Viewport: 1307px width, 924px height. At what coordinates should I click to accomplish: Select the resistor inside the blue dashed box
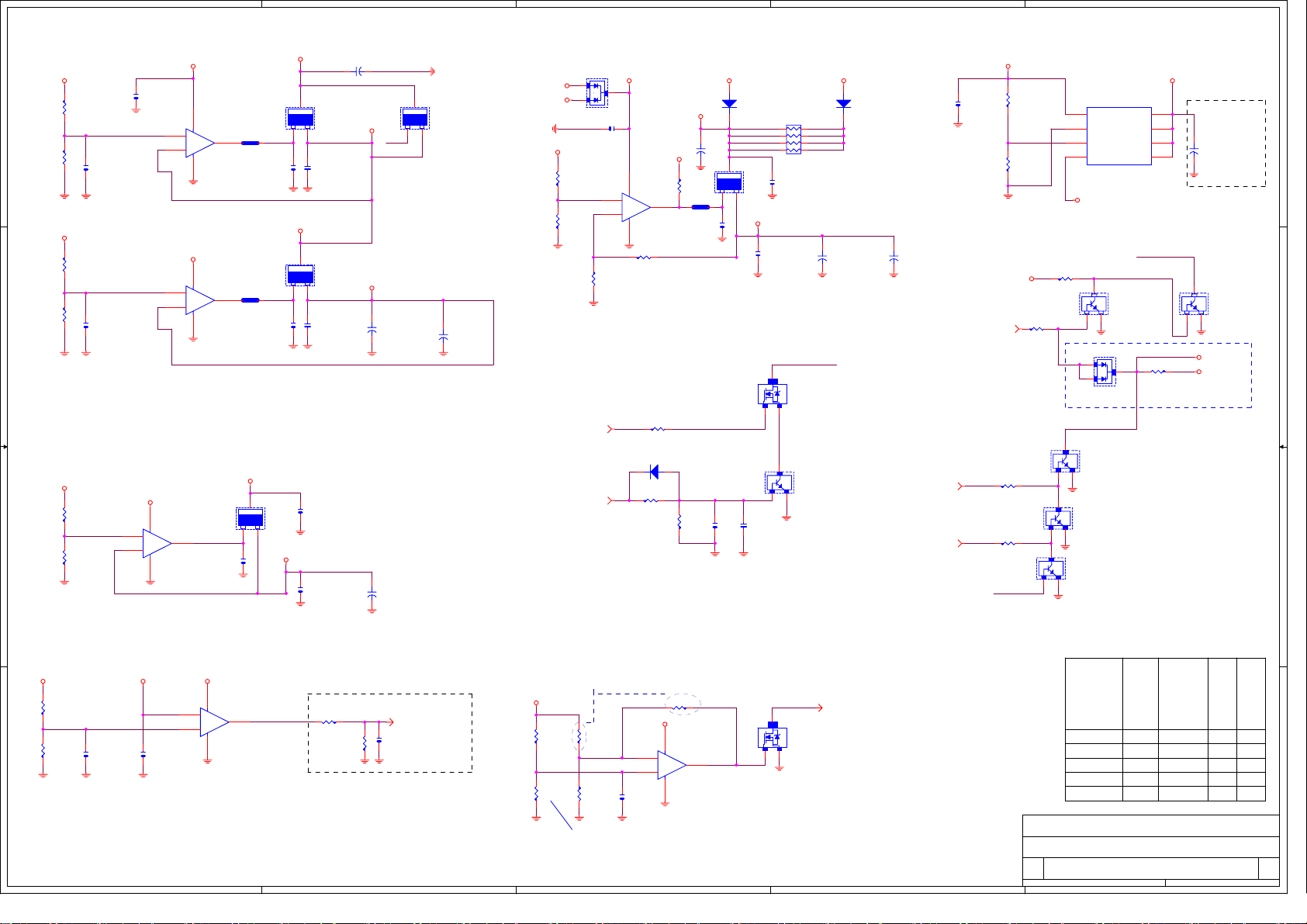pos(1158,372)
